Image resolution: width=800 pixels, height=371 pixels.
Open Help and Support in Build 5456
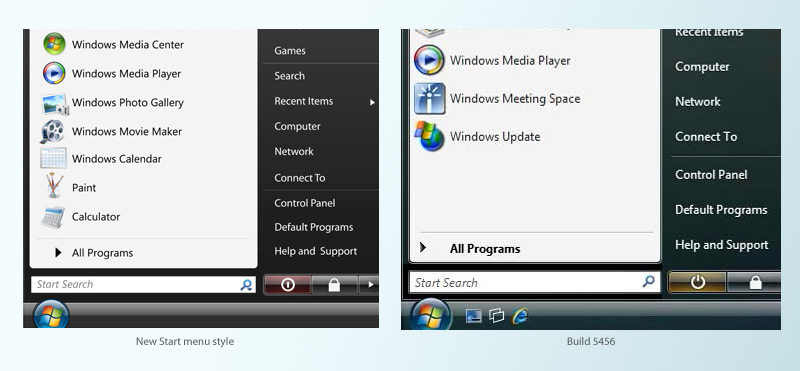click(x=721, y=245)
